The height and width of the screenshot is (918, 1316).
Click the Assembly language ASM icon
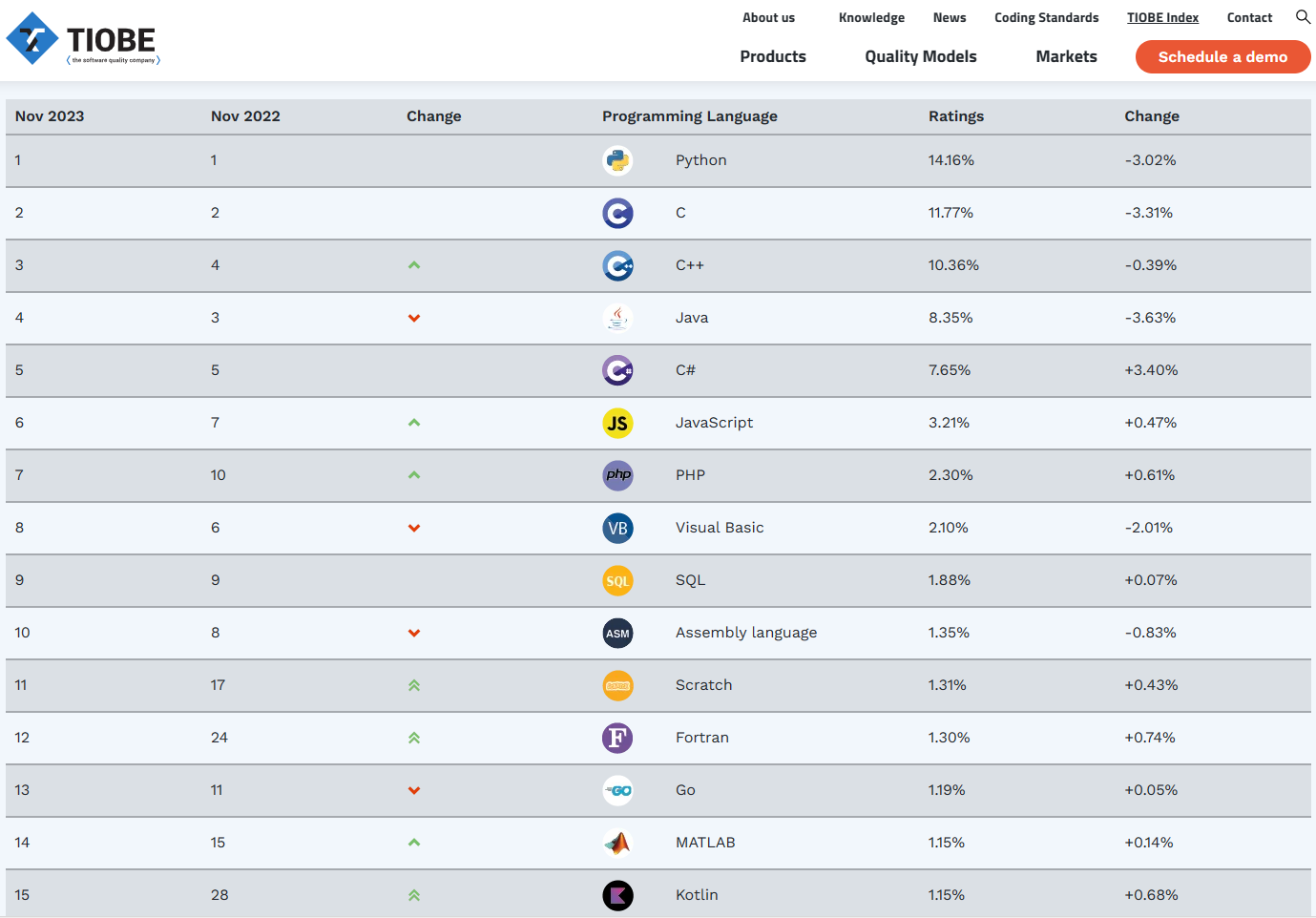coord(617,633)
